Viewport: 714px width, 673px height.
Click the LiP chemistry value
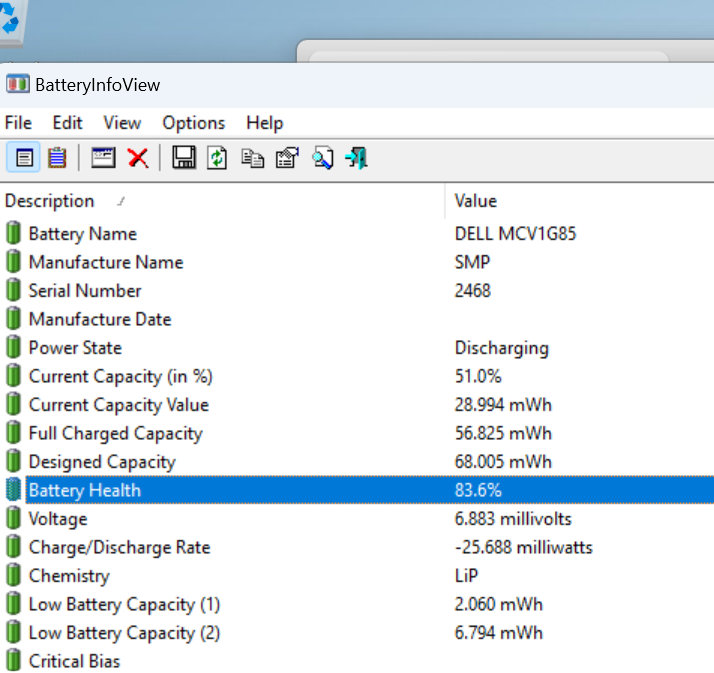pyautogui.click(x=466, y=576)
